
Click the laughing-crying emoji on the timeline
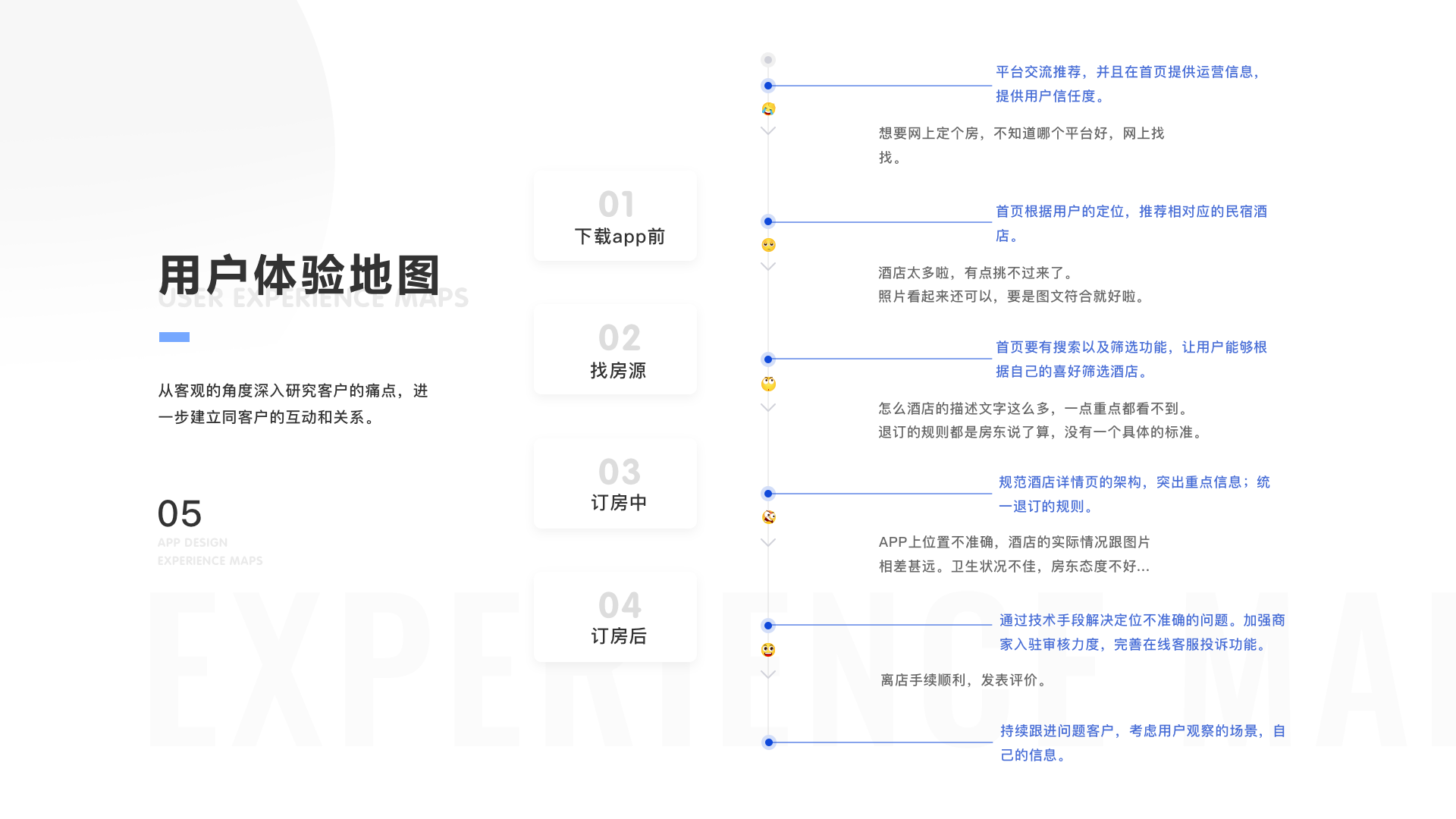(768, 109)
